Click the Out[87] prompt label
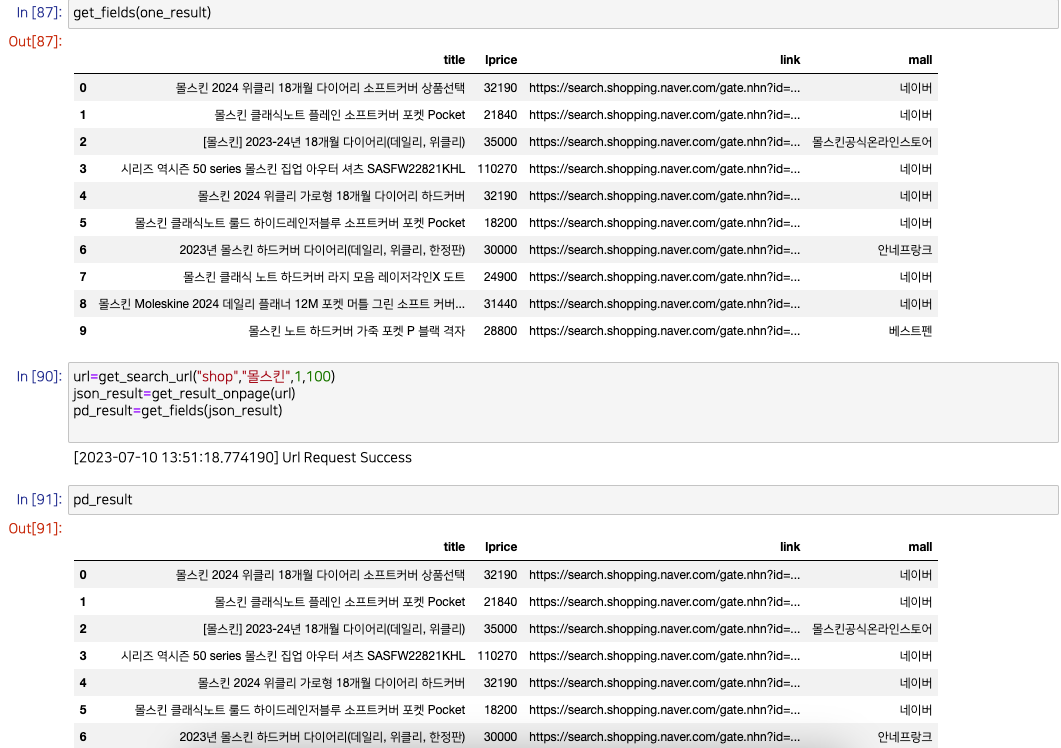The image size is (1061, 748). coord(33,41)
